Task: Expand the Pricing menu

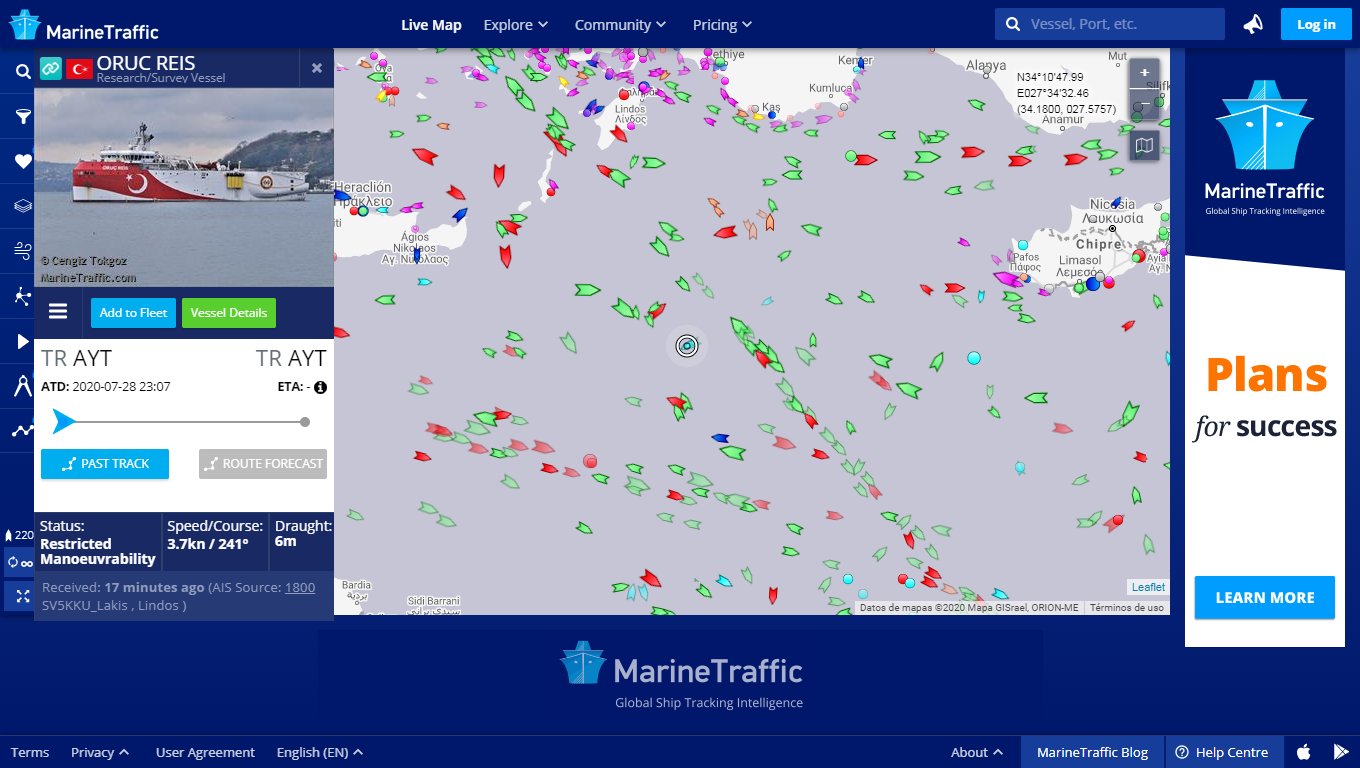Action: point(722,25)
